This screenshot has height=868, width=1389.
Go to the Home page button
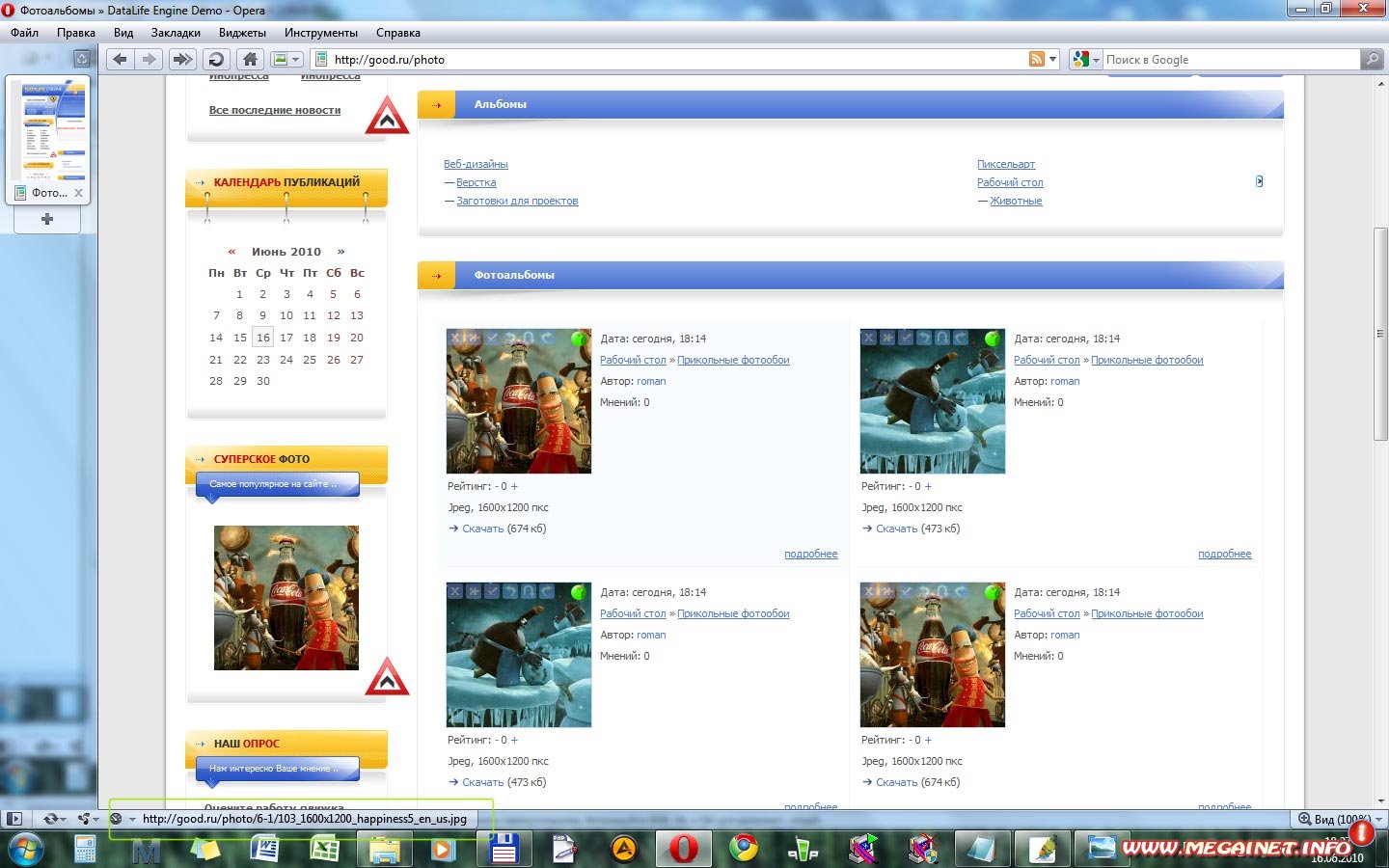coord(250,59)
